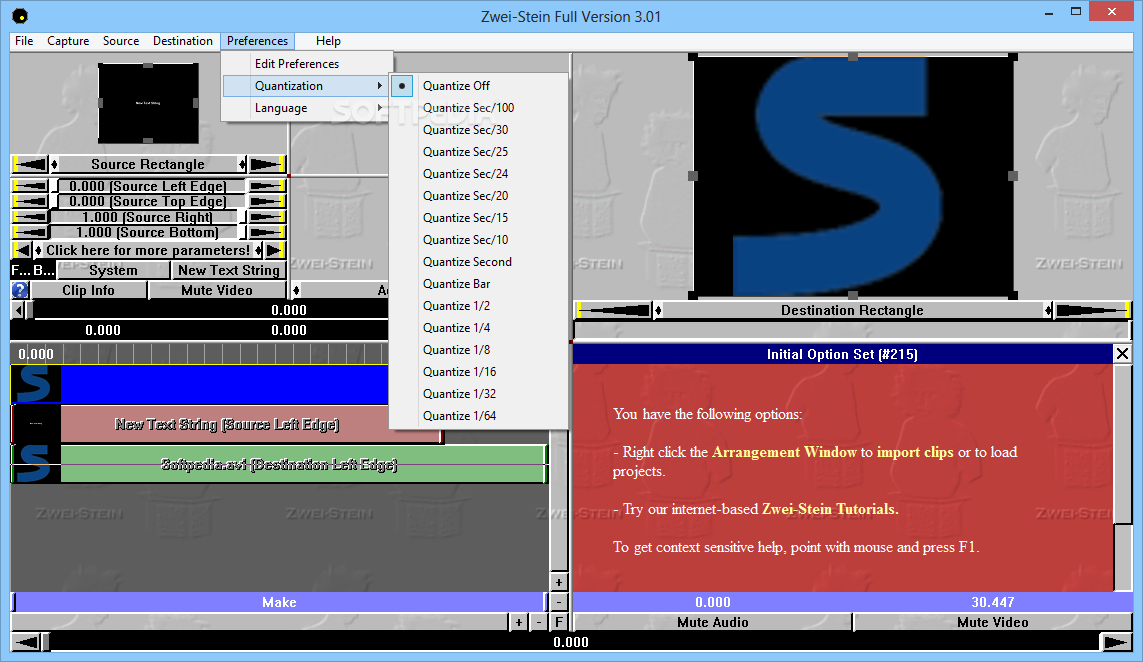Click the Zwei-Stein app icon in title bar
1143x662 pixels.
[20, 15]
